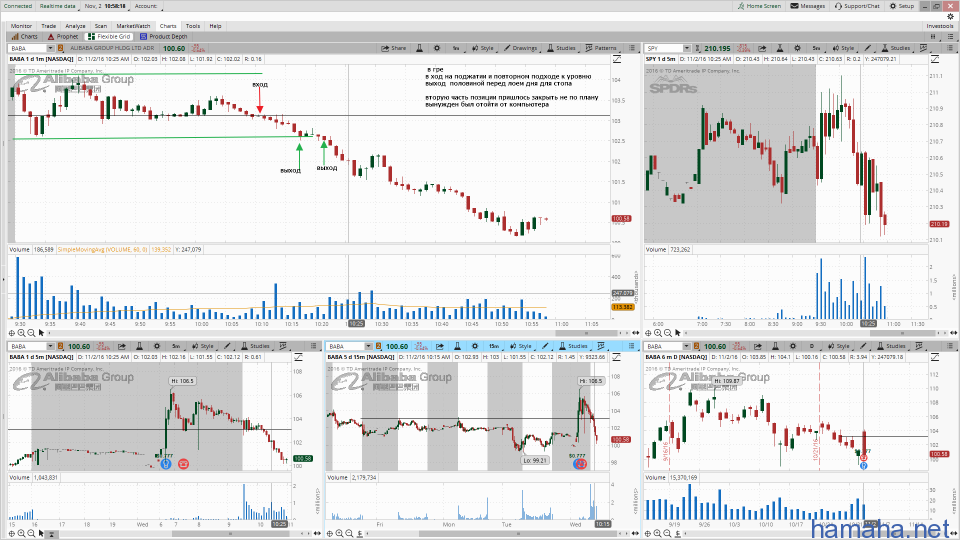Click the Share icon in the SPY chart toolbar
Image resolution: width=960 pixels, height=540 pixels.
pyautogui.click(x=762, y=48)
